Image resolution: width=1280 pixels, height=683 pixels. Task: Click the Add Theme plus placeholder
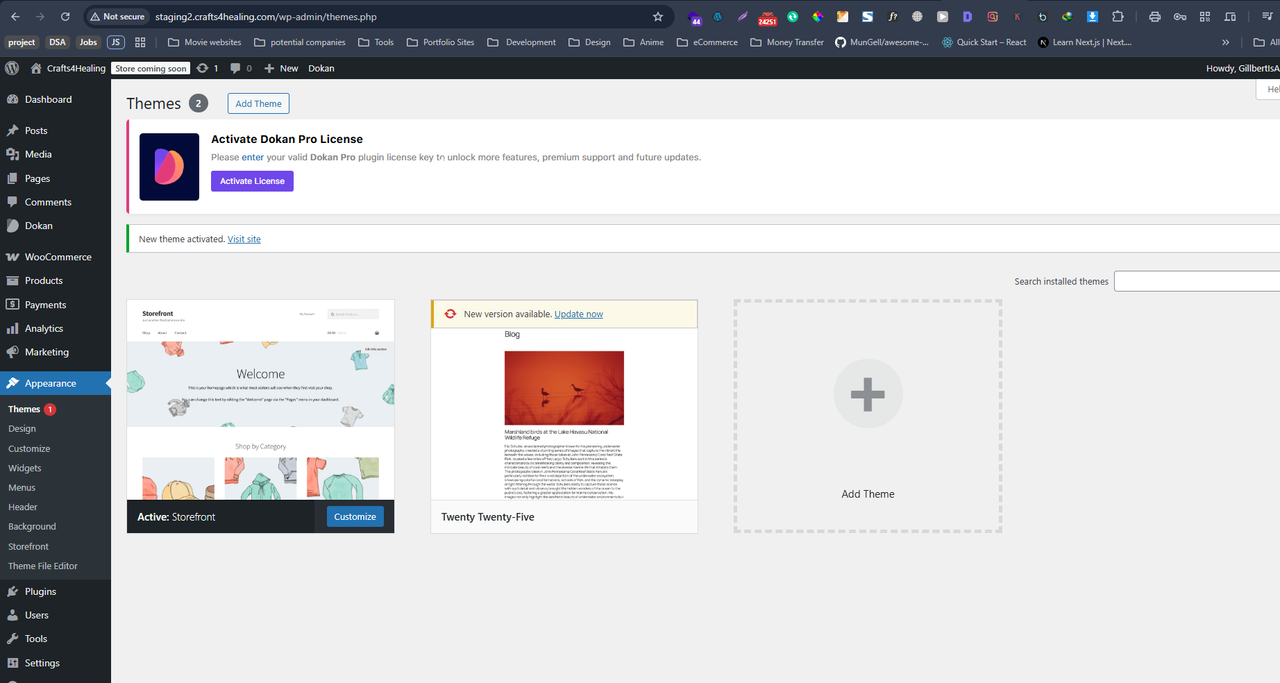[868, 415]
